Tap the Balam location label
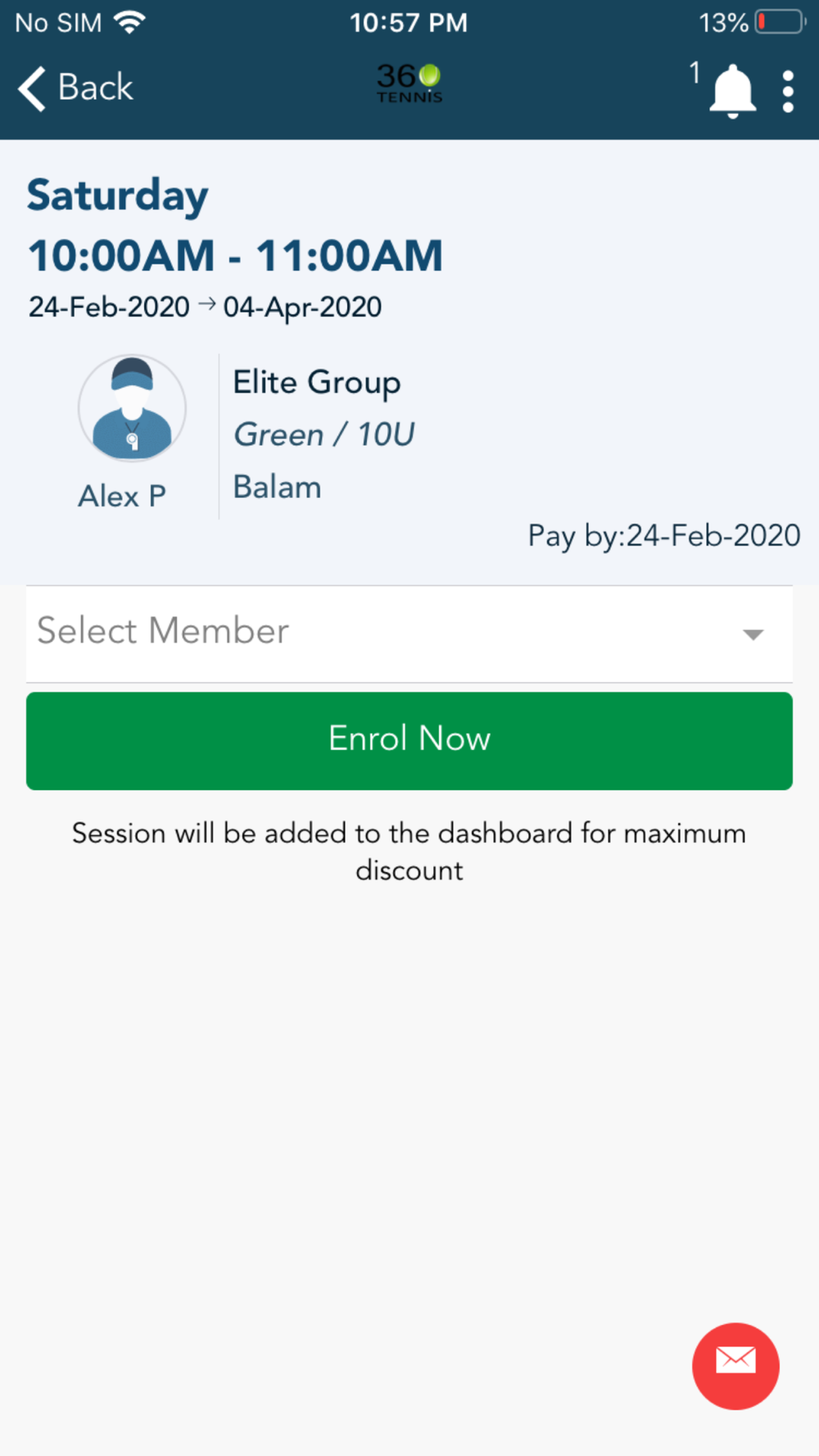Image resolution: width=819 pixels, height=1456 pixels. click(x=278, y=487)
